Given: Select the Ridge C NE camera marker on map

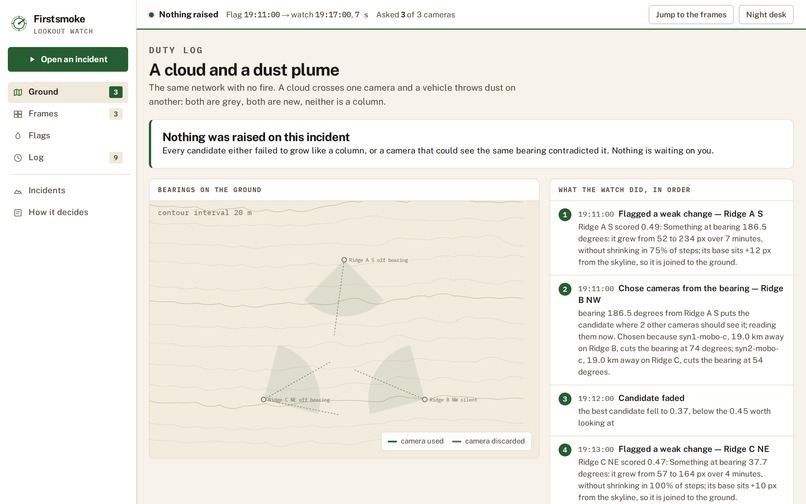Looking at the screenshot, I should point(264,400).
